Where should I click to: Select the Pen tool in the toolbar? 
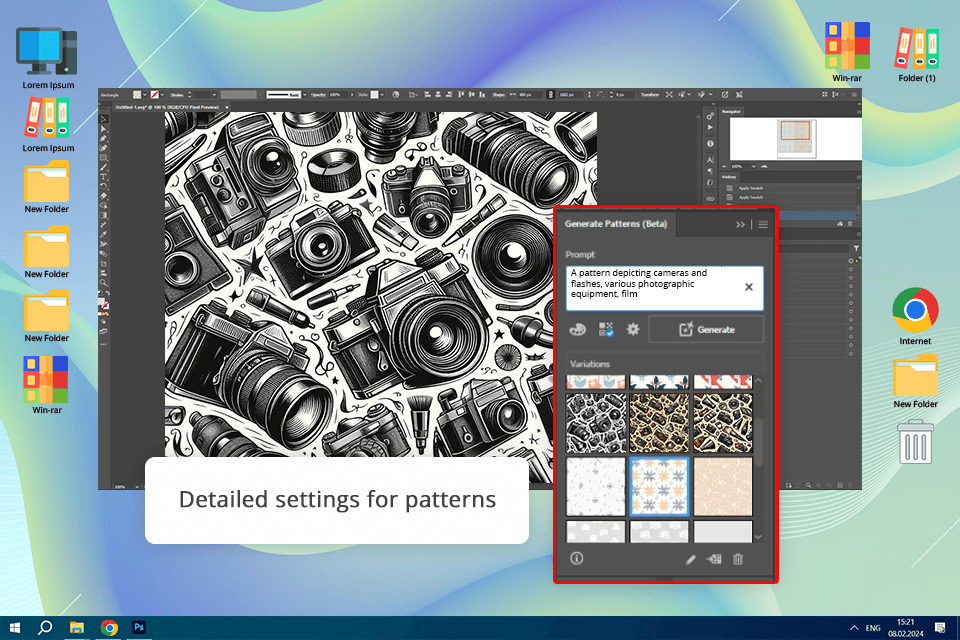coord(103,138)
